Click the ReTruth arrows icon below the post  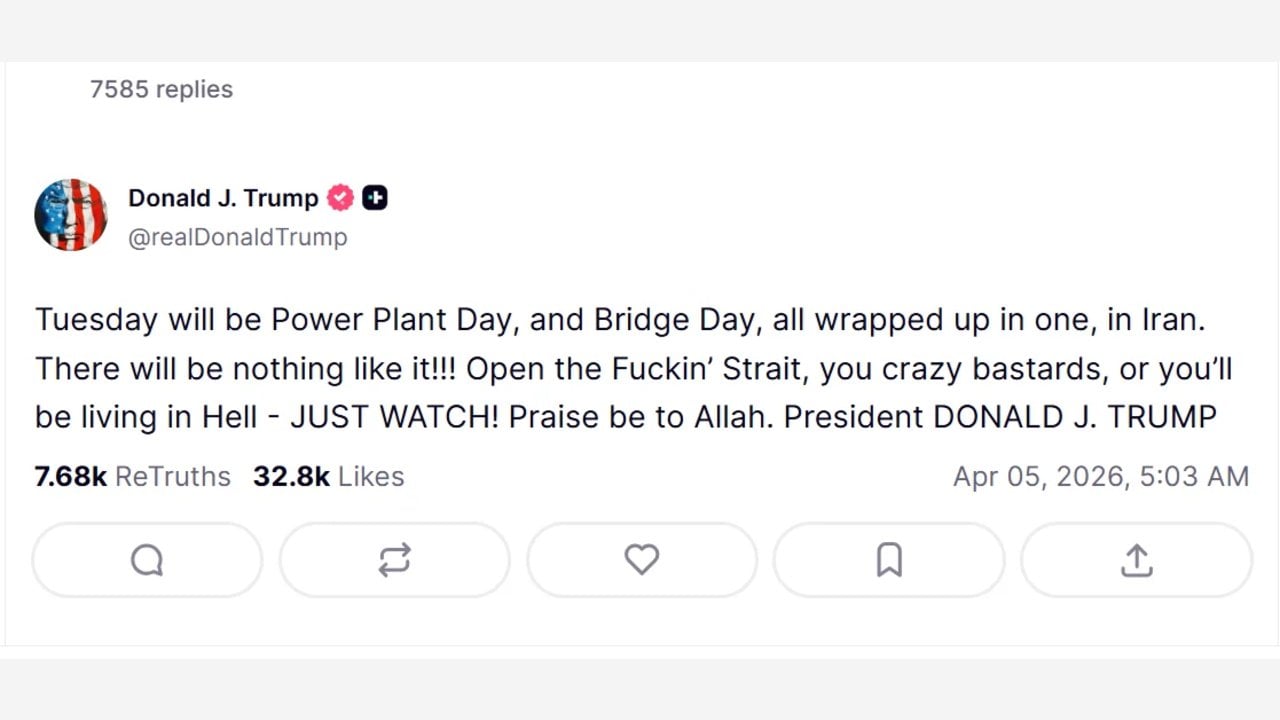click(394, 559)
